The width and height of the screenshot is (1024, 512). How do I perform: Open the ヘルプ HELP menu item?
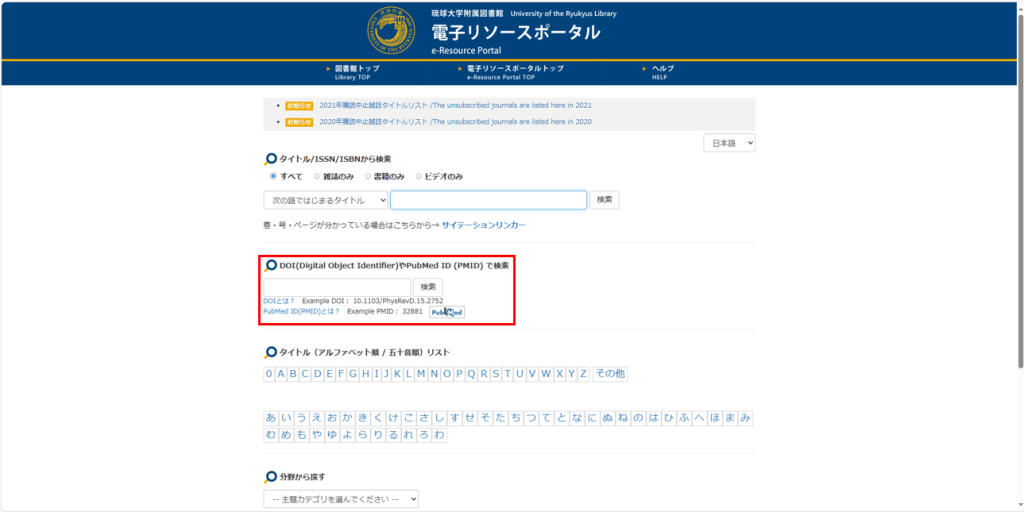coord(662,72)
